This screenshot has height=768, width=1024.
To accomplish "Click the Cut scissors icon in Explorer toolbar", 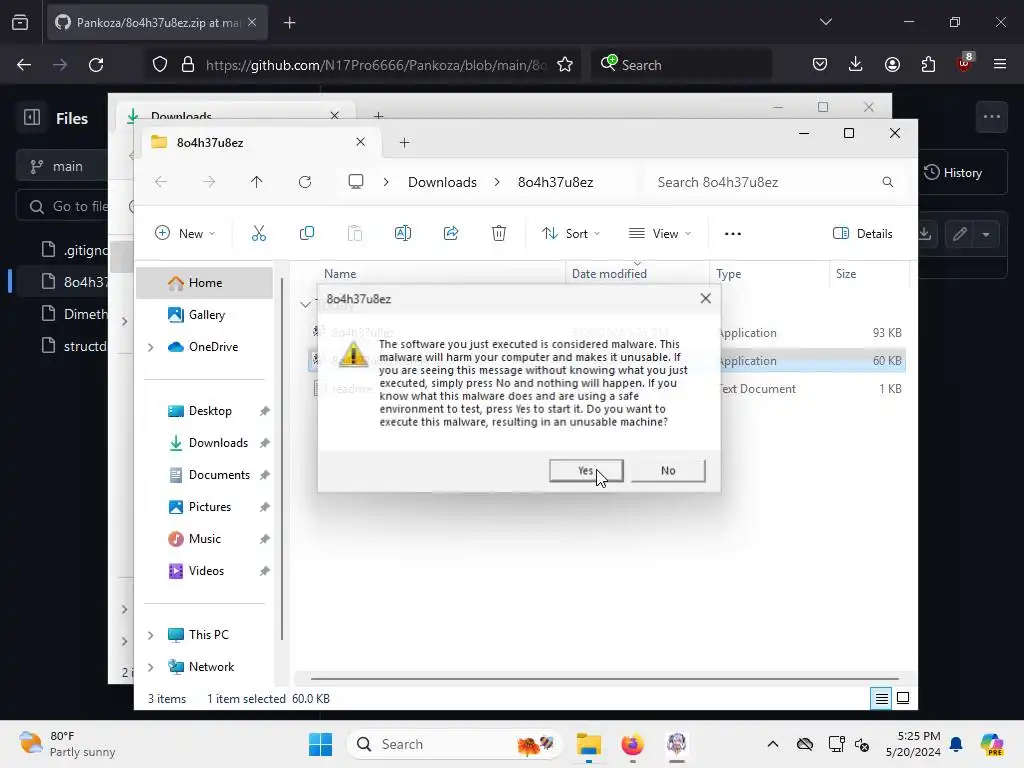I will 259,233.
